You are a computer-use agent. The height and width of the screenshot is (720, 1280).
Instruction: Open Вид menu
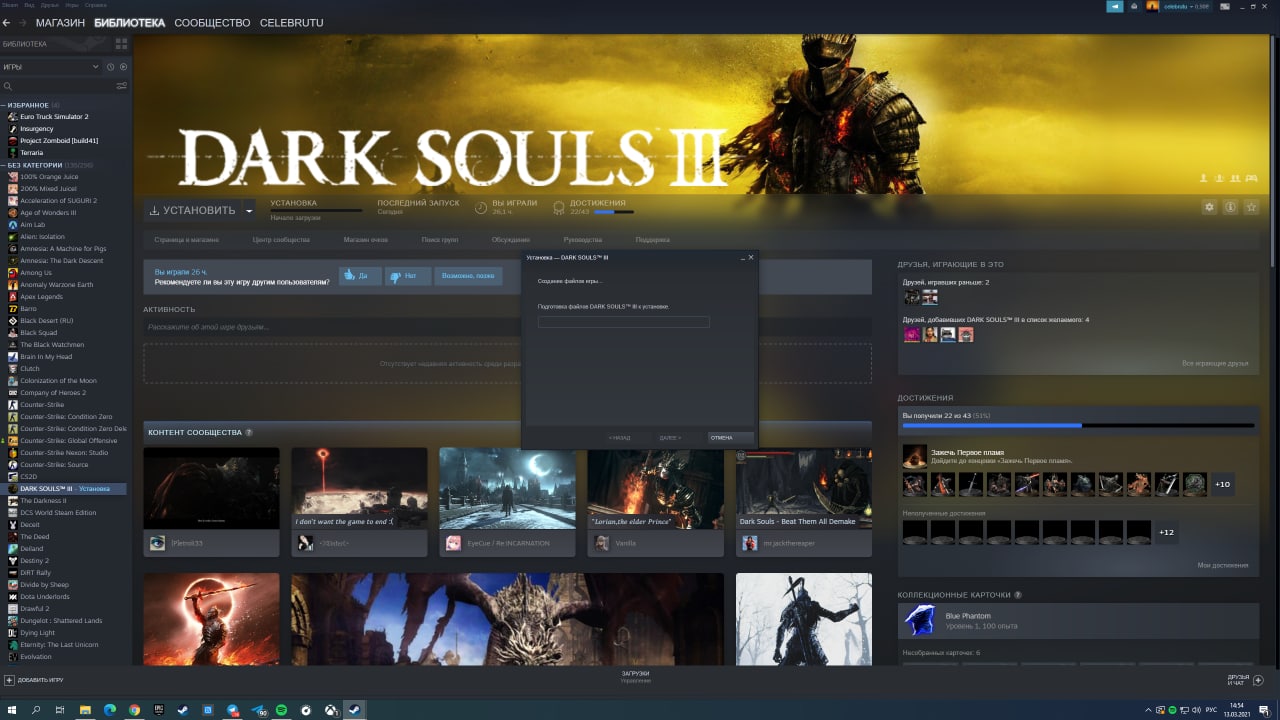tap(29, 5)
